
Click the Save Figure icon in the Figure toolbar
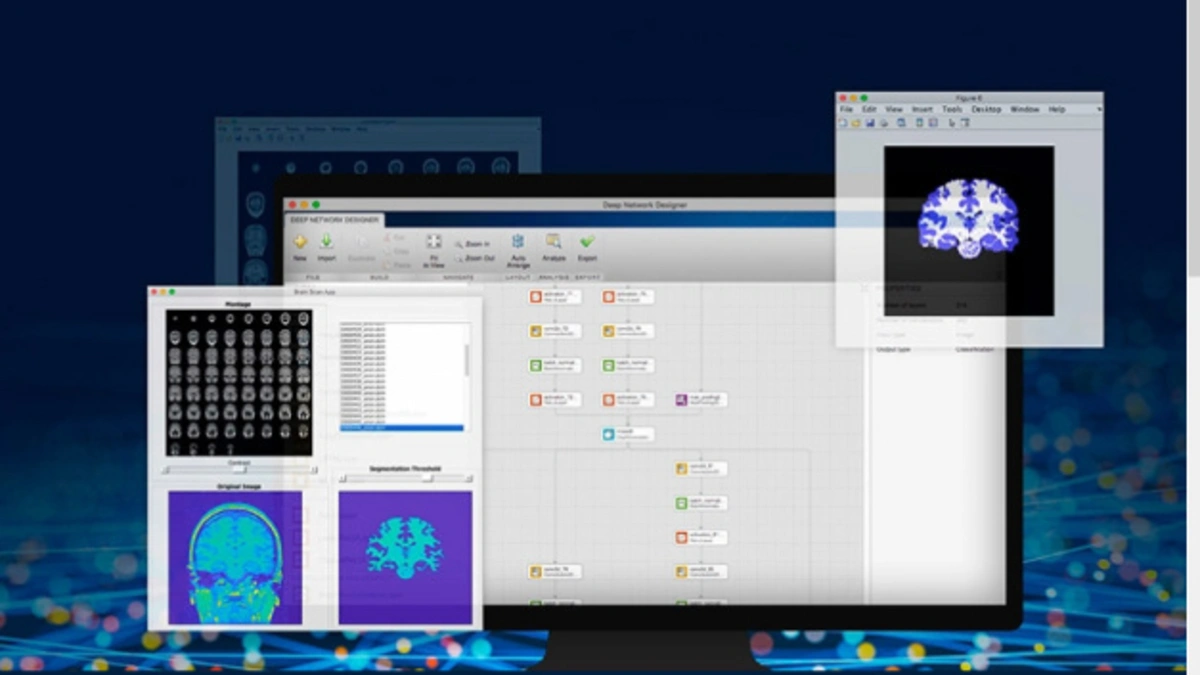point(870,123)
